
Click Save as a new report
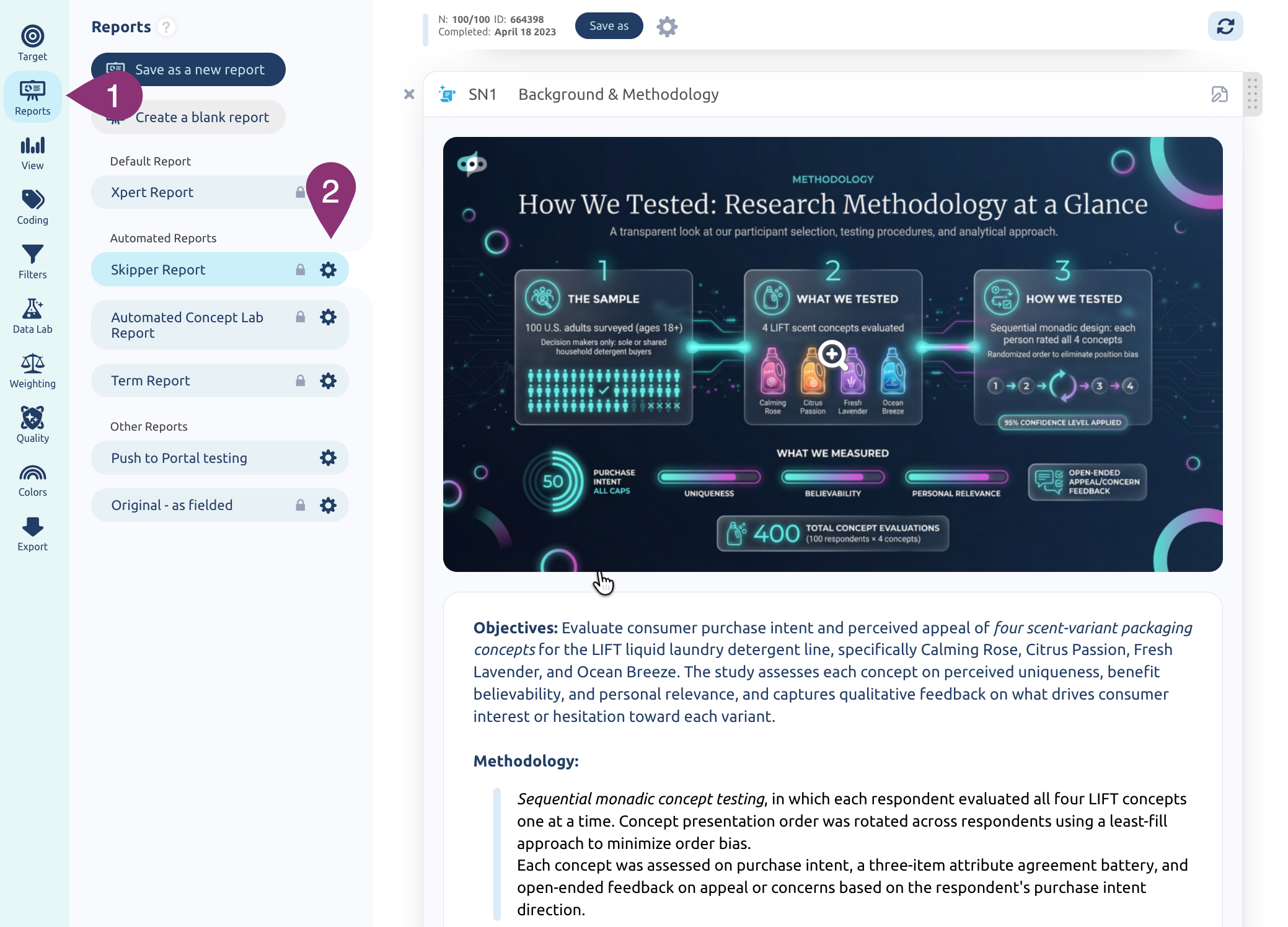coord(188,69)
